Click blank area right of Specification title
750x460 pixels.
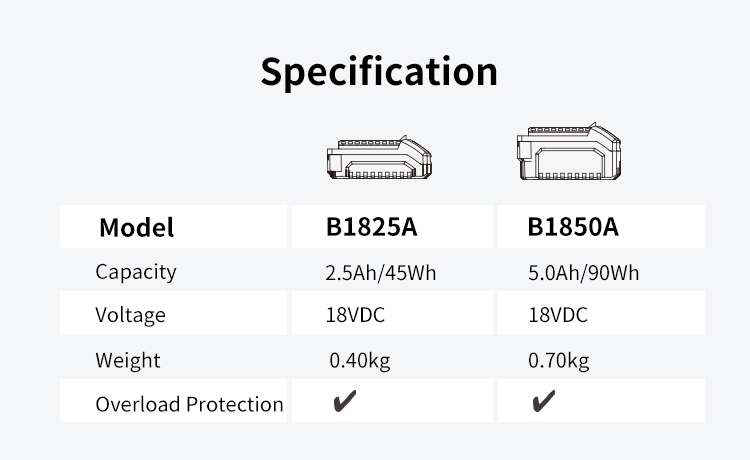point(620,71)
